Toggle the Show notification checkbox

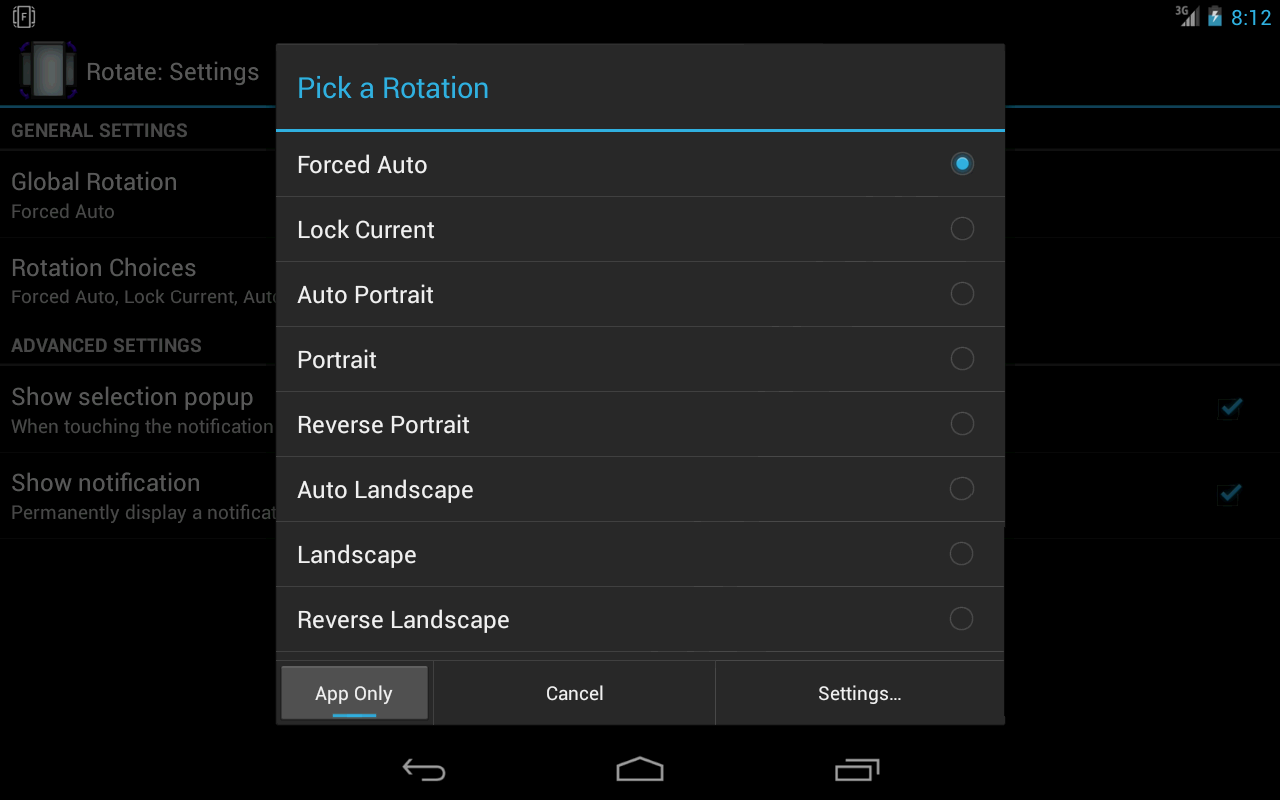[x=1229, y=493]
